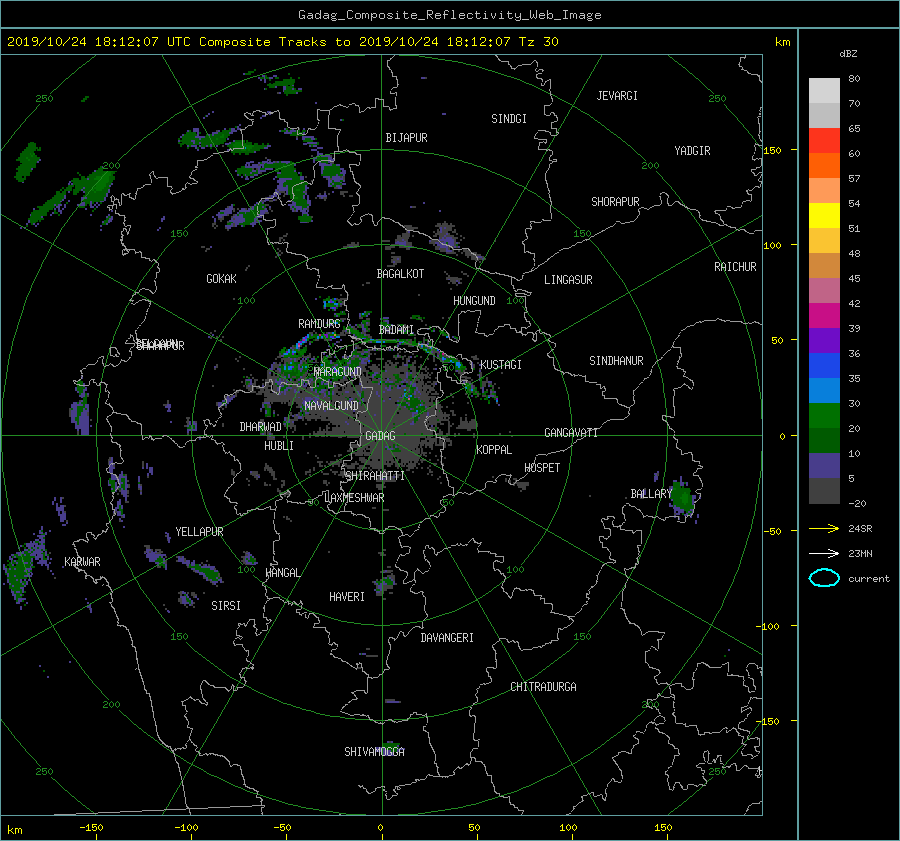Image resolution: width=900 pixels, height=841 pixels.
Task: Click the KARWAR city label
Action: click(x=82, y=562)
